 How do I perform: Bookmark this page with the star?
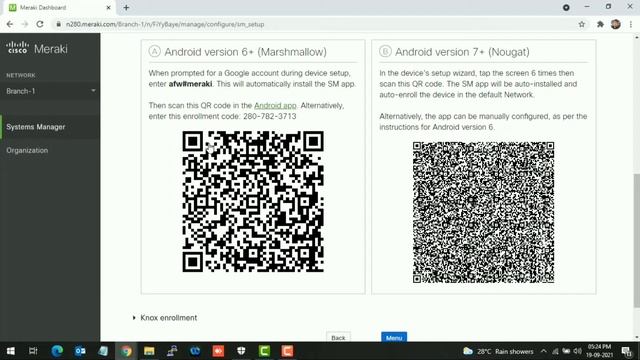pyautogui.click(x=582, y=24)
